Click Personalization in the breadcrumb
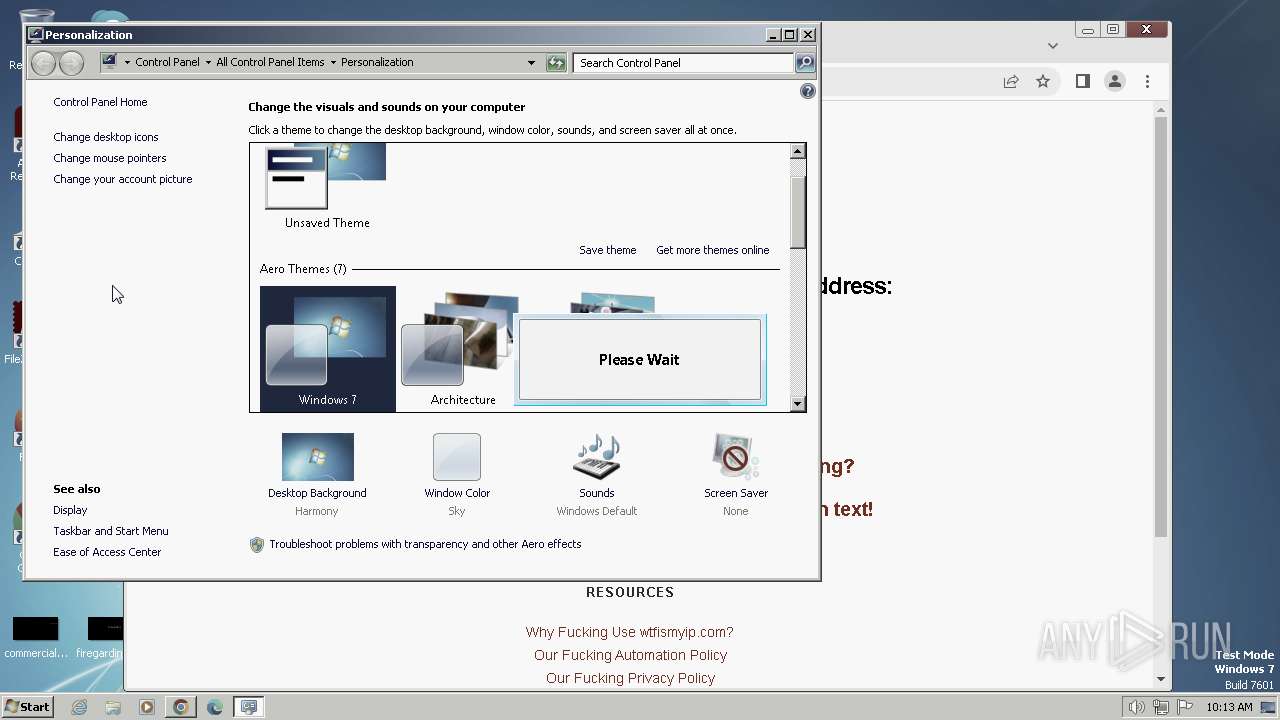 tap(377, 62)
